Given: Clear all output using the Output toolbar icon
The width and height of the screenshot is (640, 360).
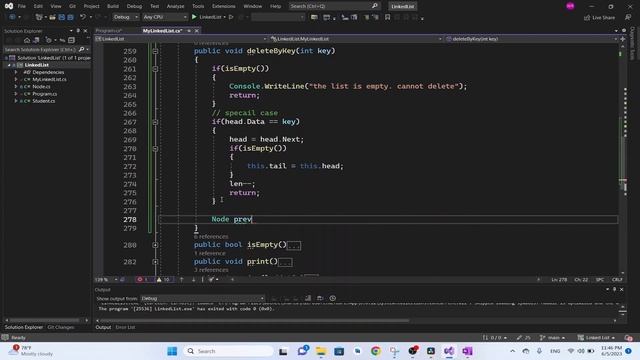Looking at the screenshot, I should [x=308, y=298].
